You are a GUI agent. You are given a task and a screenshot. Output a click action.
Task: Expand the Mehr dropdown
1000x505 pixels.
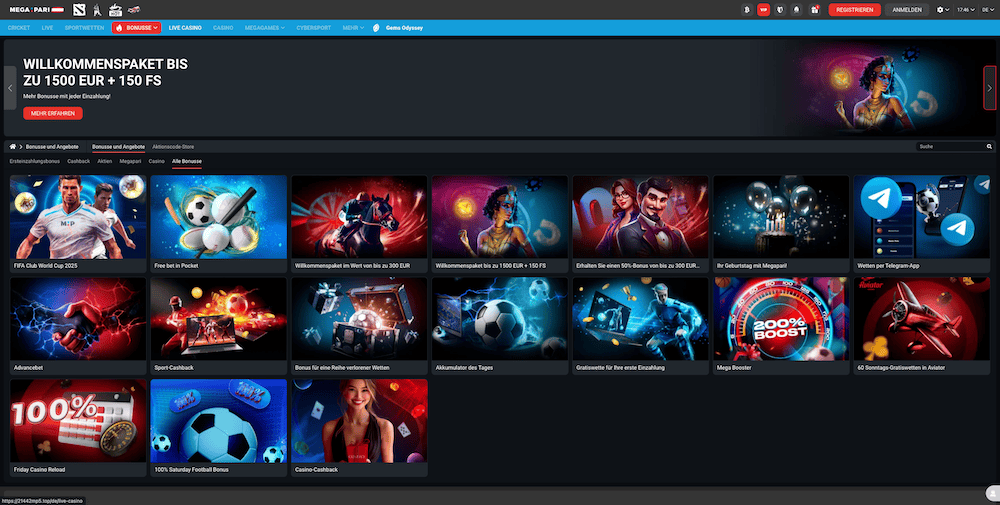353,28
